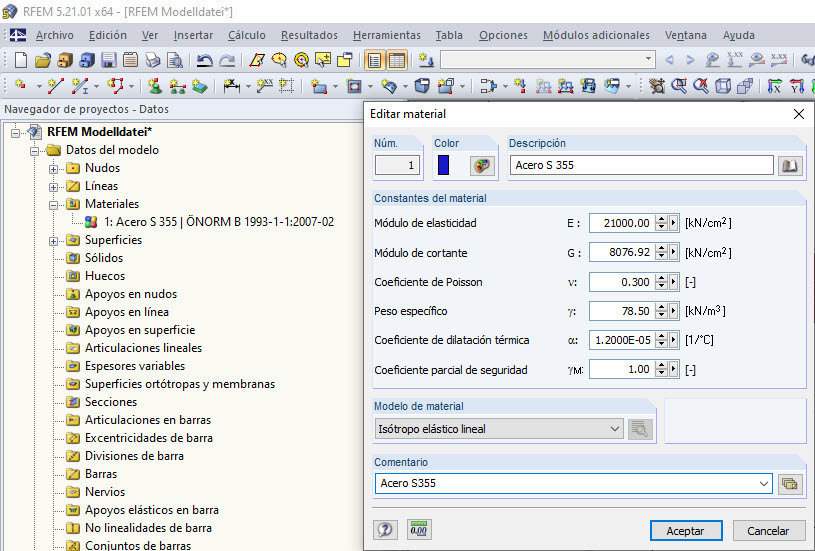Screen dimensions: 815x551
Task: Open the Modelo de material dropdown
Action: pyautogui.click(x=498, y=429)
